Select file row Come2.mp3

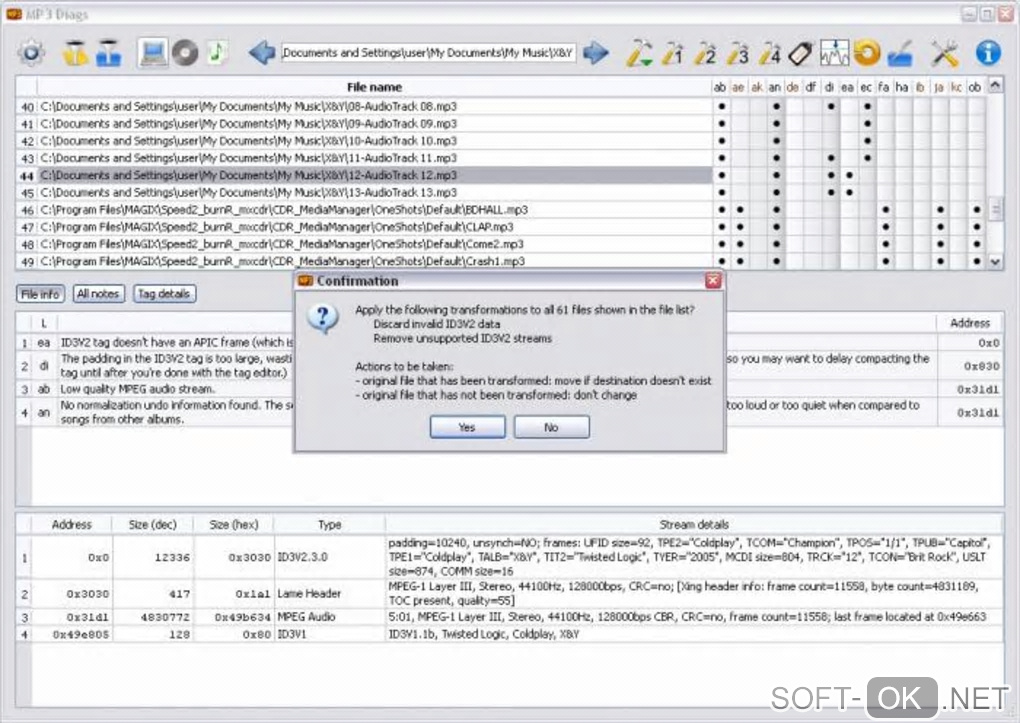(x=374, y=244)
